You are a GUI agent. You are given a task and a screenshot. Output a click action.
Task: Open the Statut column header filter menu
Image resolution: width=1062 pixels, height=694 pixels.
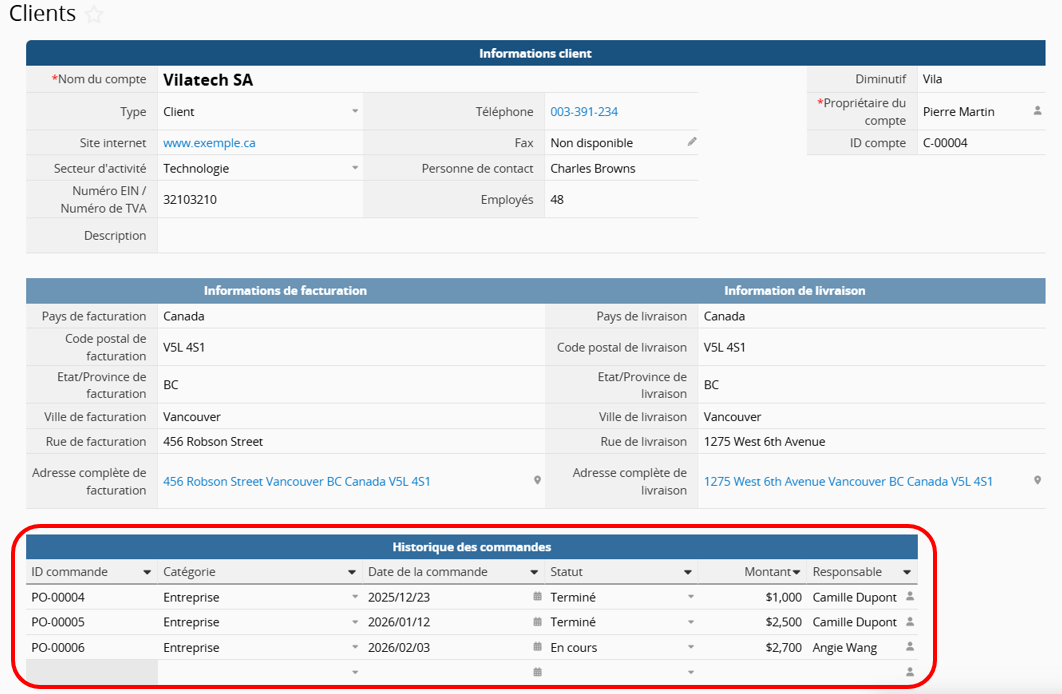click(688, 573)
